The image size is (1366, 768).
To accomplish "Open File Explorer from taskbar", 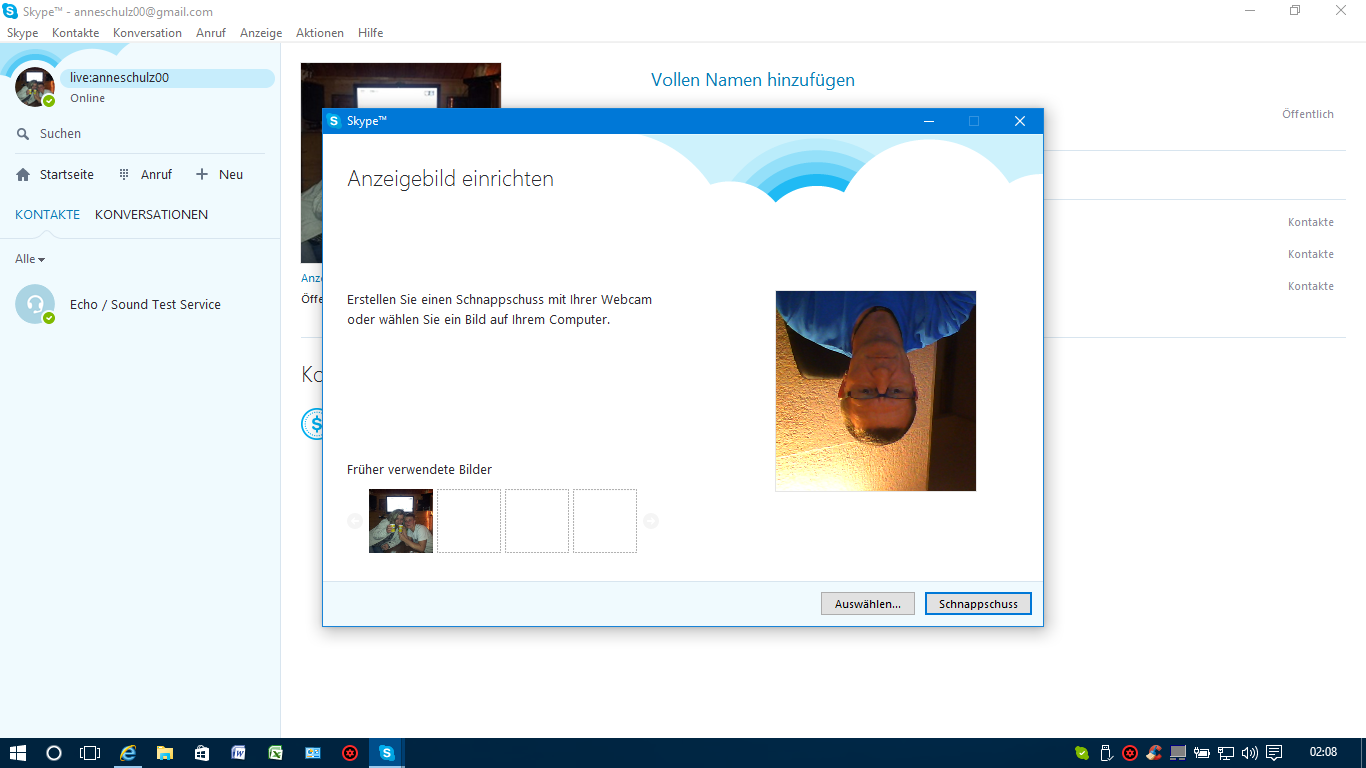I will pyautogui.click(x=165, y=753).
